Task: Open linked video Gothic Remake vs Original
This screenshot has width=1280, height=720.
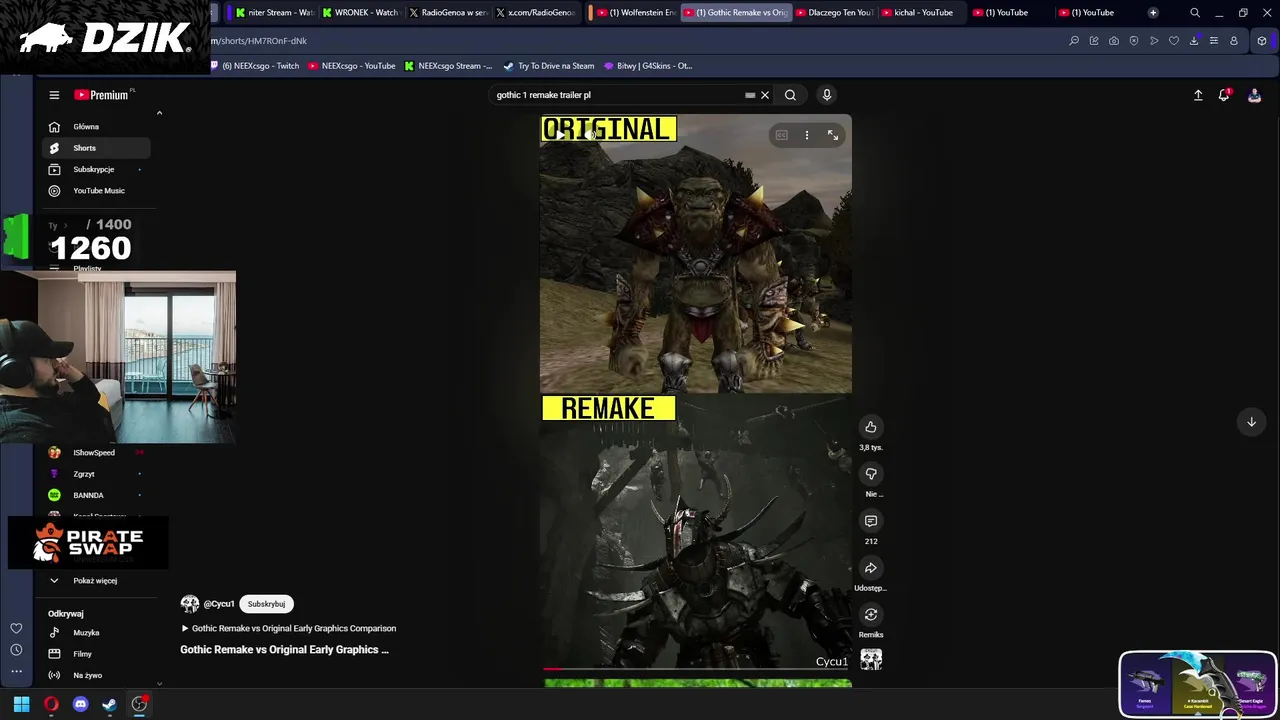Action: pos(289,628)
